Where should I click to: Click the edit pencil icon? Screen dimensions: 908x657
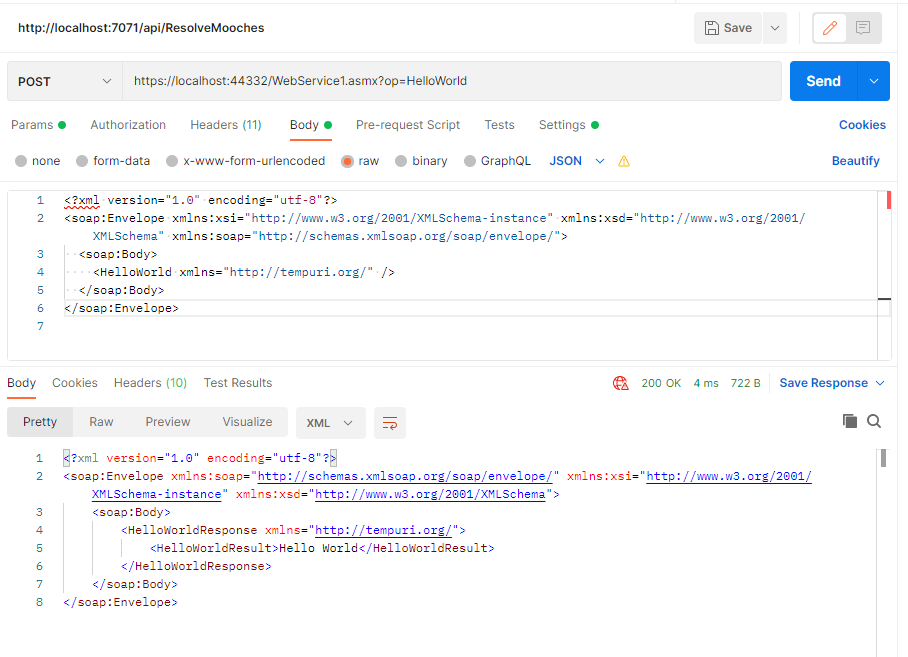829,28
